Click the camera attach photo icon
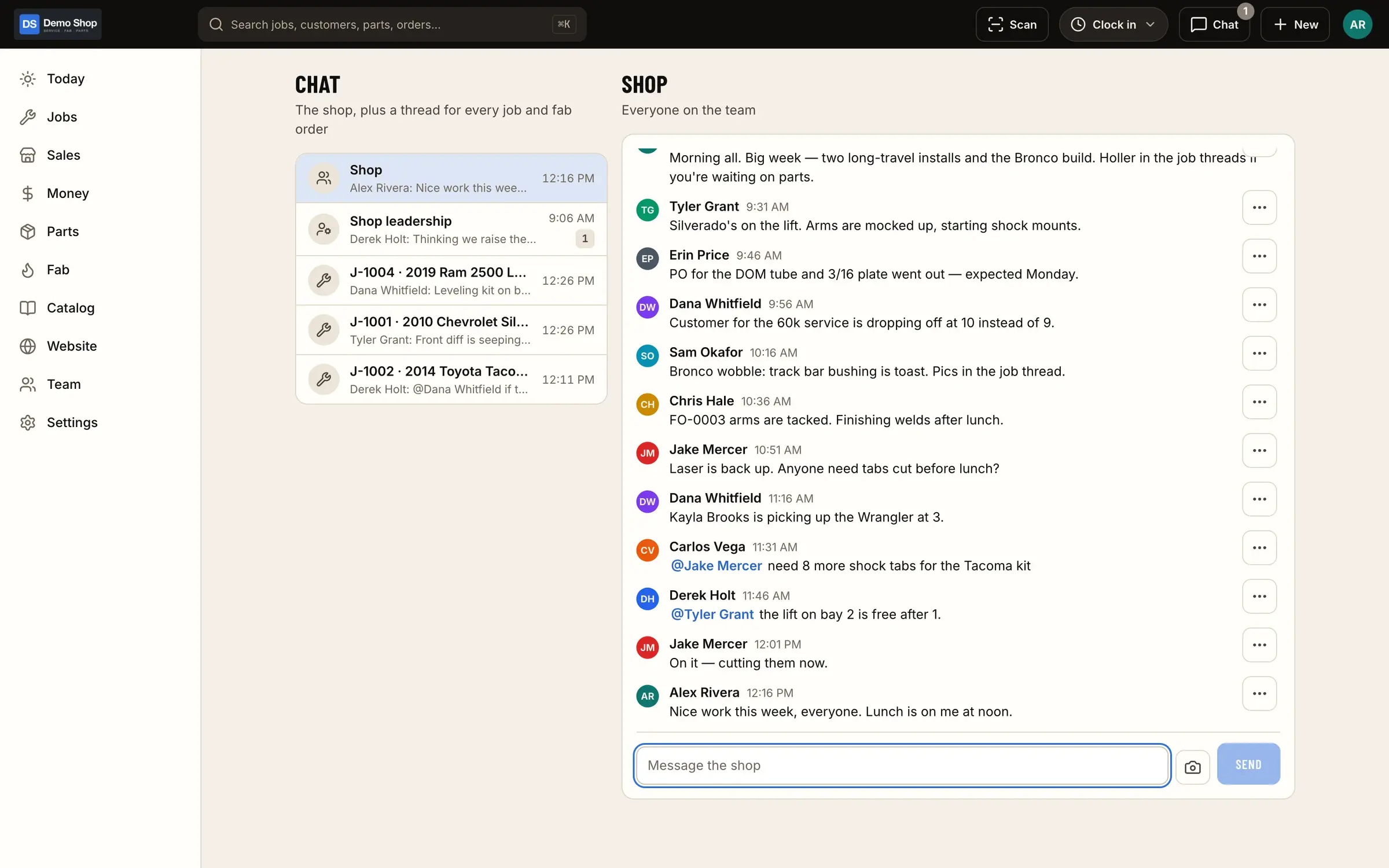Screen dimensions: 1389x868 point(1192,767)
